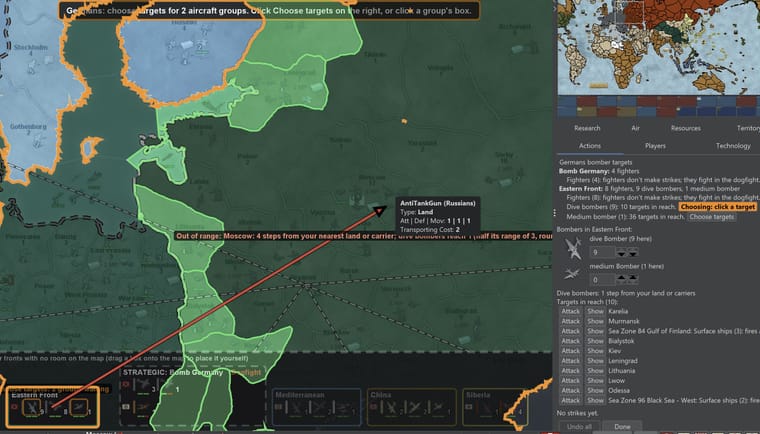Open the Research tab
The width and height of the screenshot is (760, 434).
click(587, 129)
